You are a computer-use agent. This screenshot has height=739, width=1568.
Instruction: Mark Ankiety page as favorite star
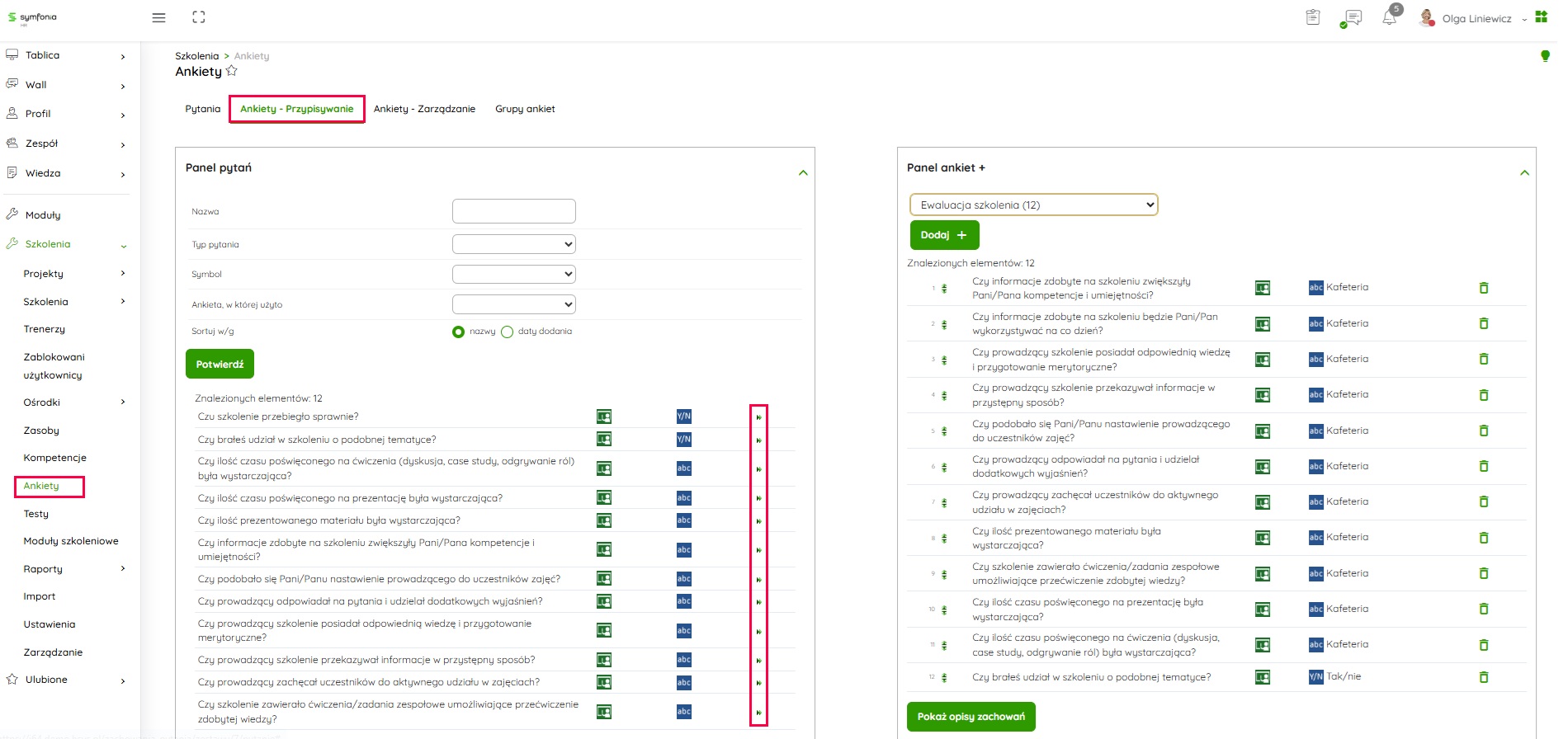coord(232,72)
